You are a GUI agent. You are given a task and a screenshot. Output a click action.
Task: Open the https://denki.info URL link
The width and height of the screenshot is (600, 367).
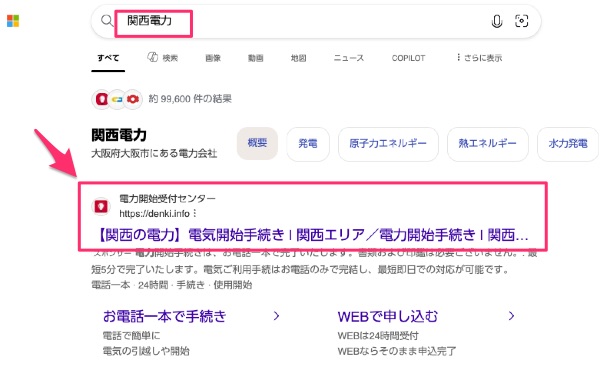(155, 214)
